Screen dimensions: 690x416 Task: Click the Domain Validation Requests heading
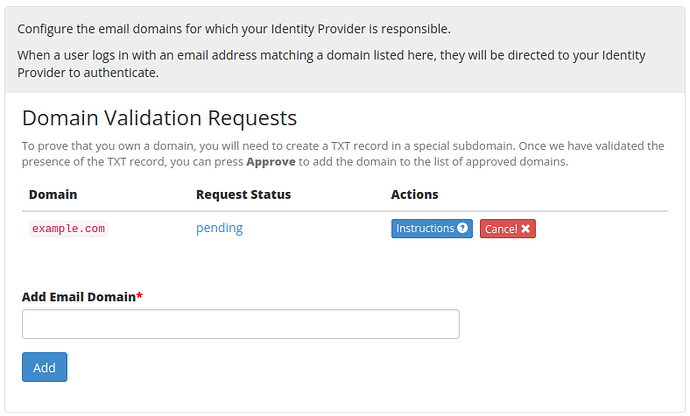[159, 118]
